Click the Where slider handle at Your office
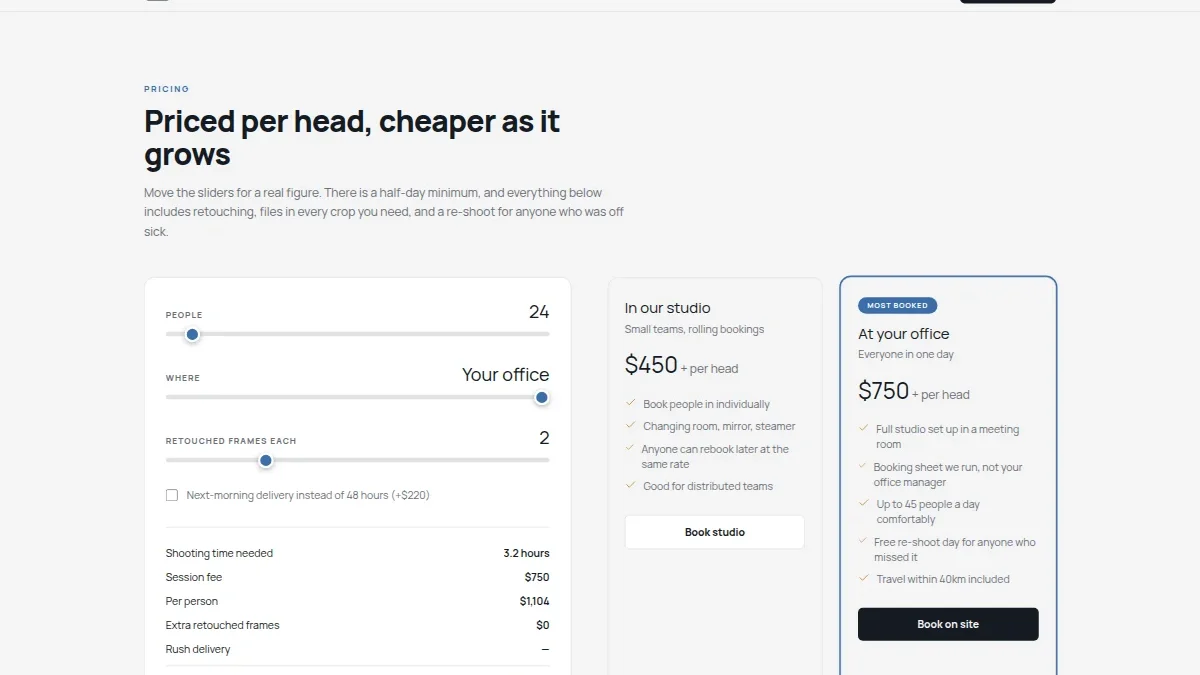Viewport: 1200px width, 675px height. (542, 398)
